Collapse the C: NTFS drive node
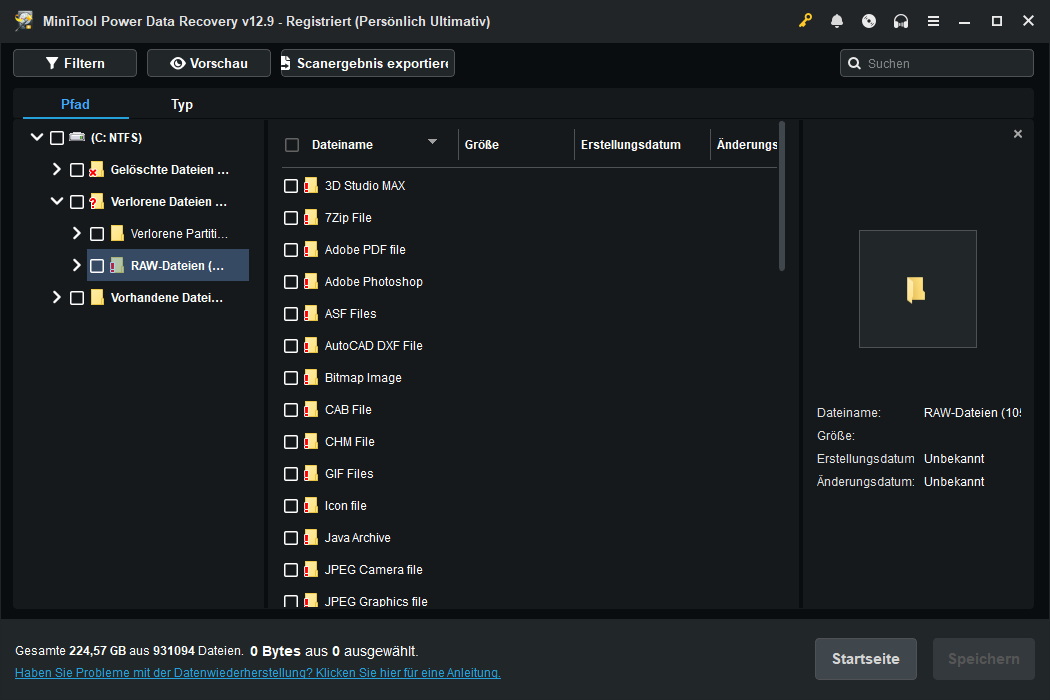The height and width of the screenshot is (700, 1050). pyautogui.click(x=37, y=137)
